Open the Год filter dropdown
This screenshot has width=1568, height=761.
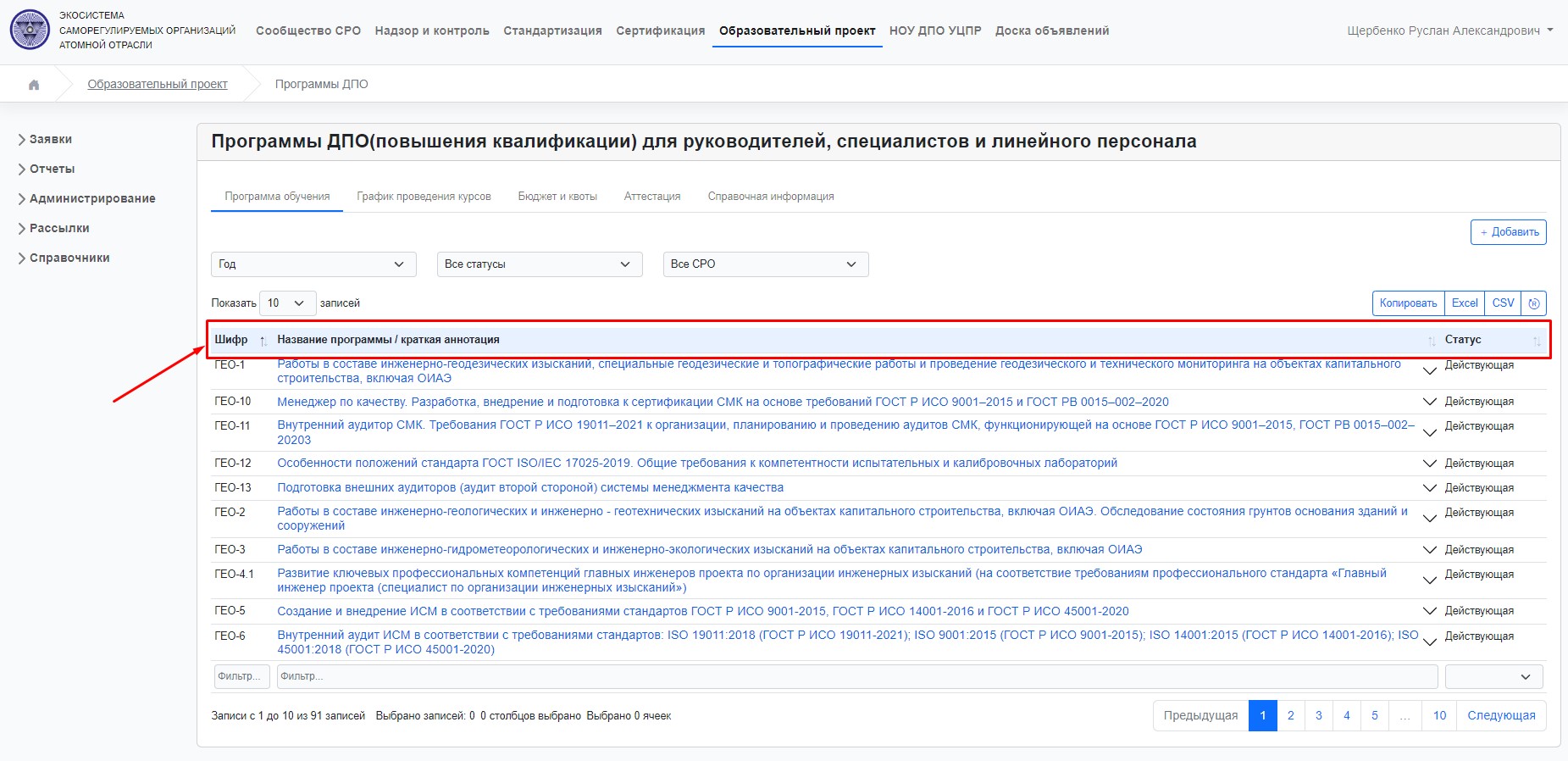pos(313,264)
